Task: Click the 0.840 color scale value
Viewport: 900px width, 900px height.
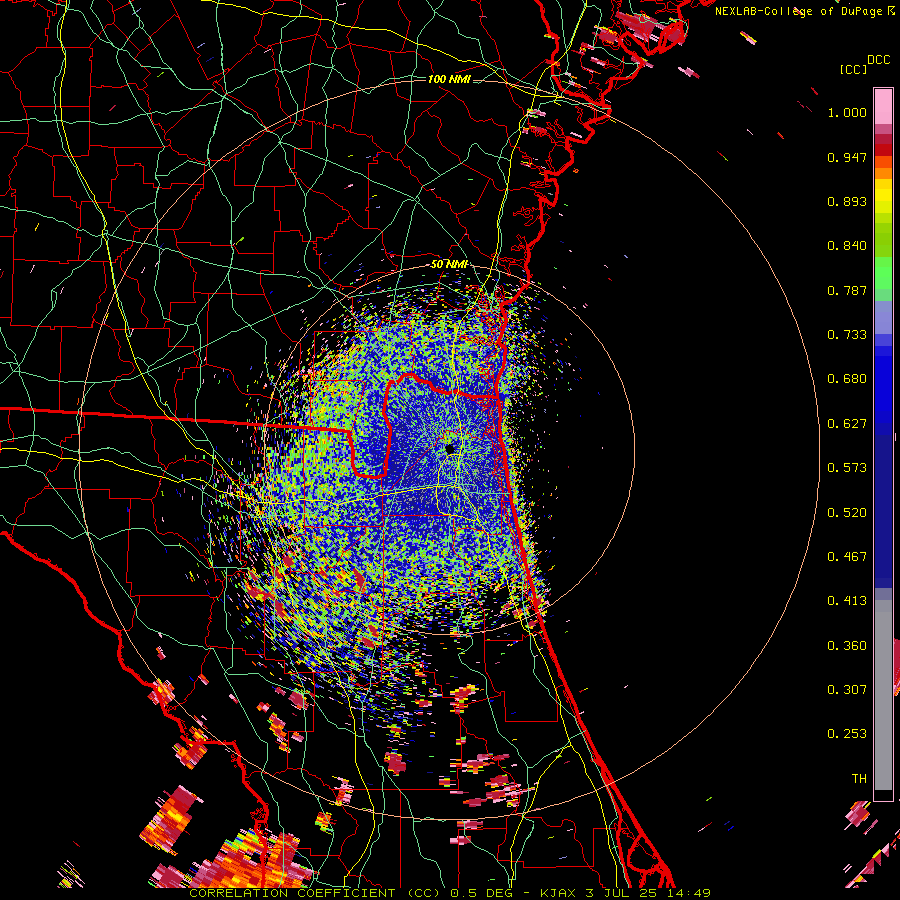Action: (x=847, y=246)
